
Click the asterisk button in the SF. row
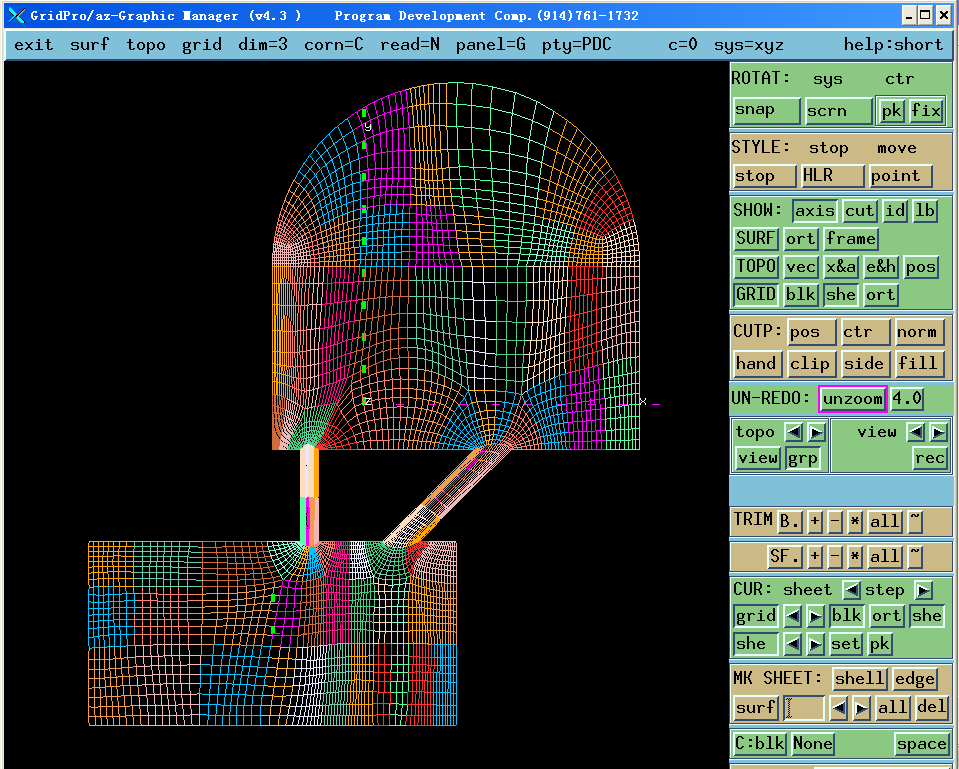pos(855,556)
